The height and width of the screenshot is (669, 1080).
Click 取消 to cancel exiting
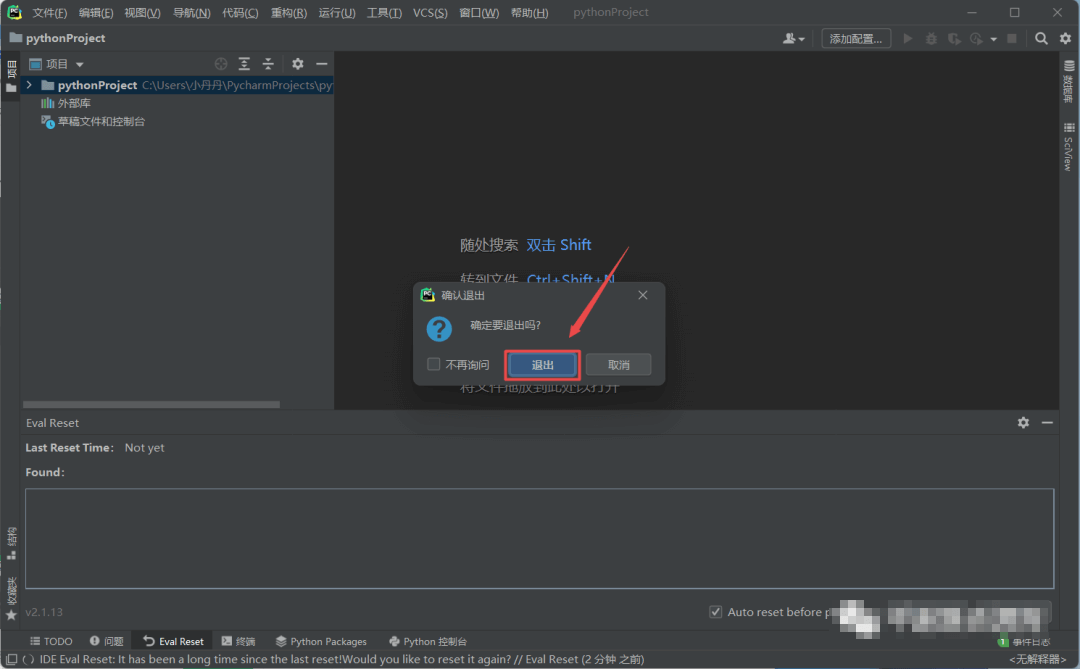[x=618, y=365]
